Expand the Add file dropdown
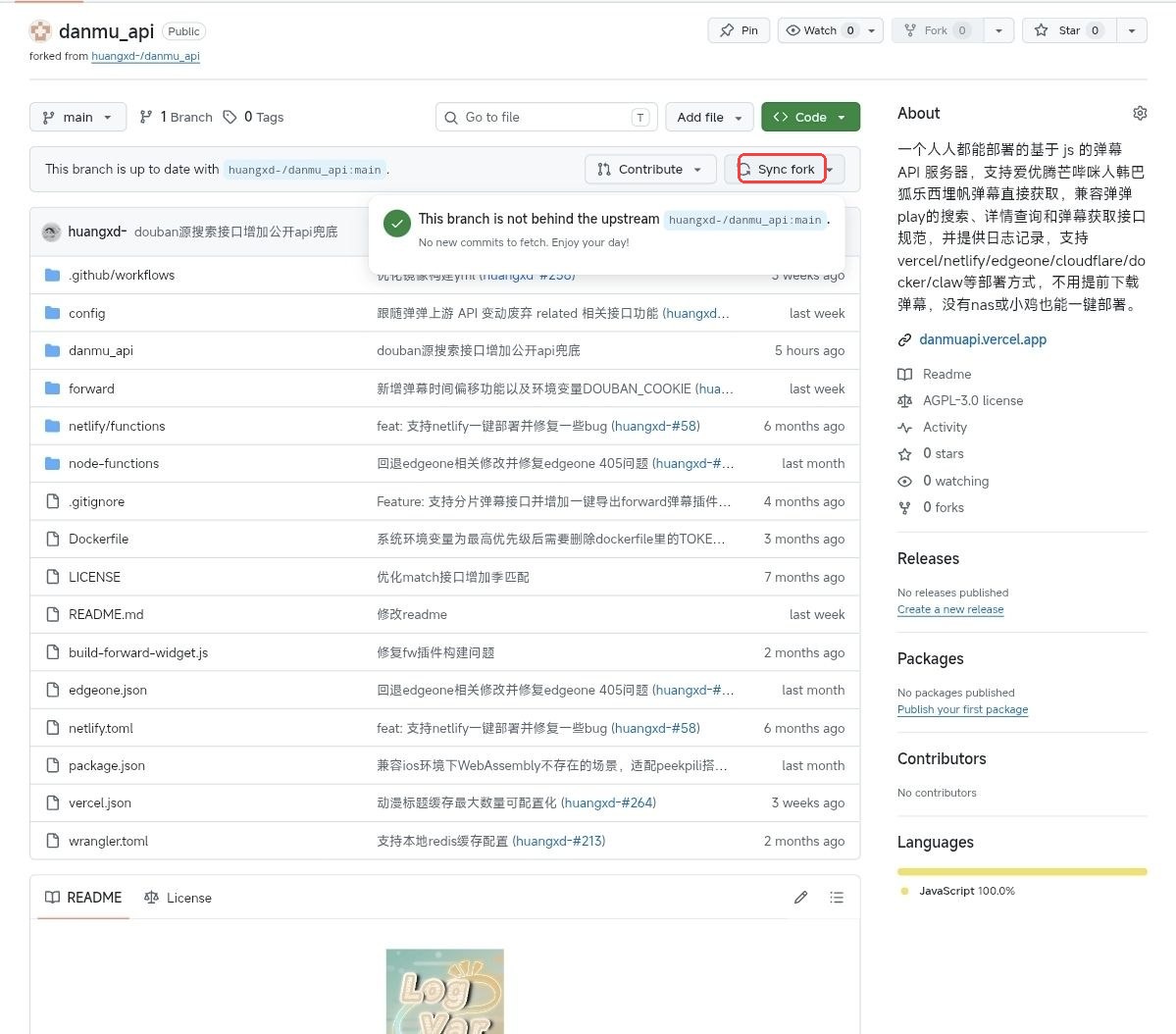The width and height of the screenshot is (1176, 1034). point(708,117)
